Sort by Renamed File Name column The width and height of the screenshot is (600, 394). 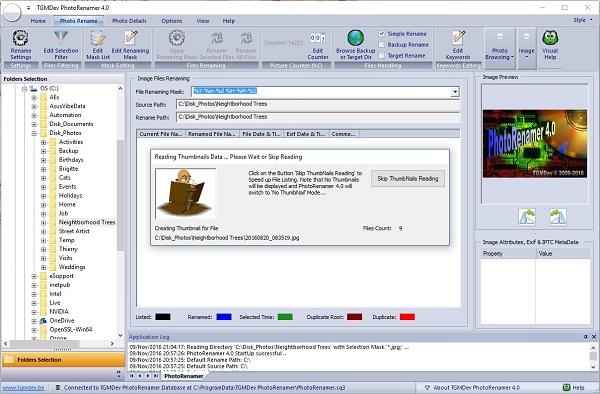pos(212,134)
